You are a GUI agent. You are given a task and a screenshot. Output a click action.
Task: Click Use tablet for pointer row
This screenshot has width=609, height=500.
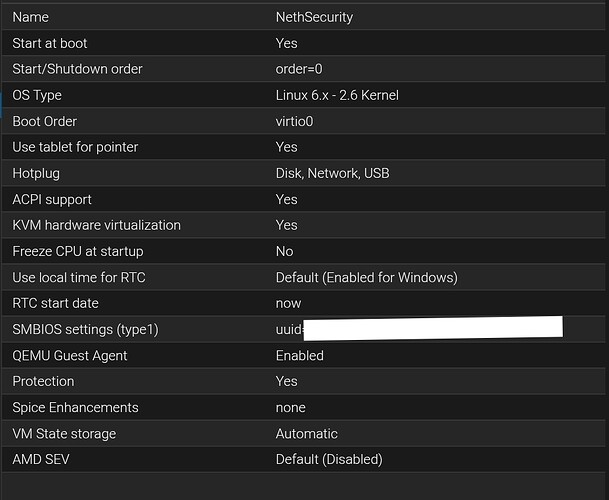pos(75,147)
